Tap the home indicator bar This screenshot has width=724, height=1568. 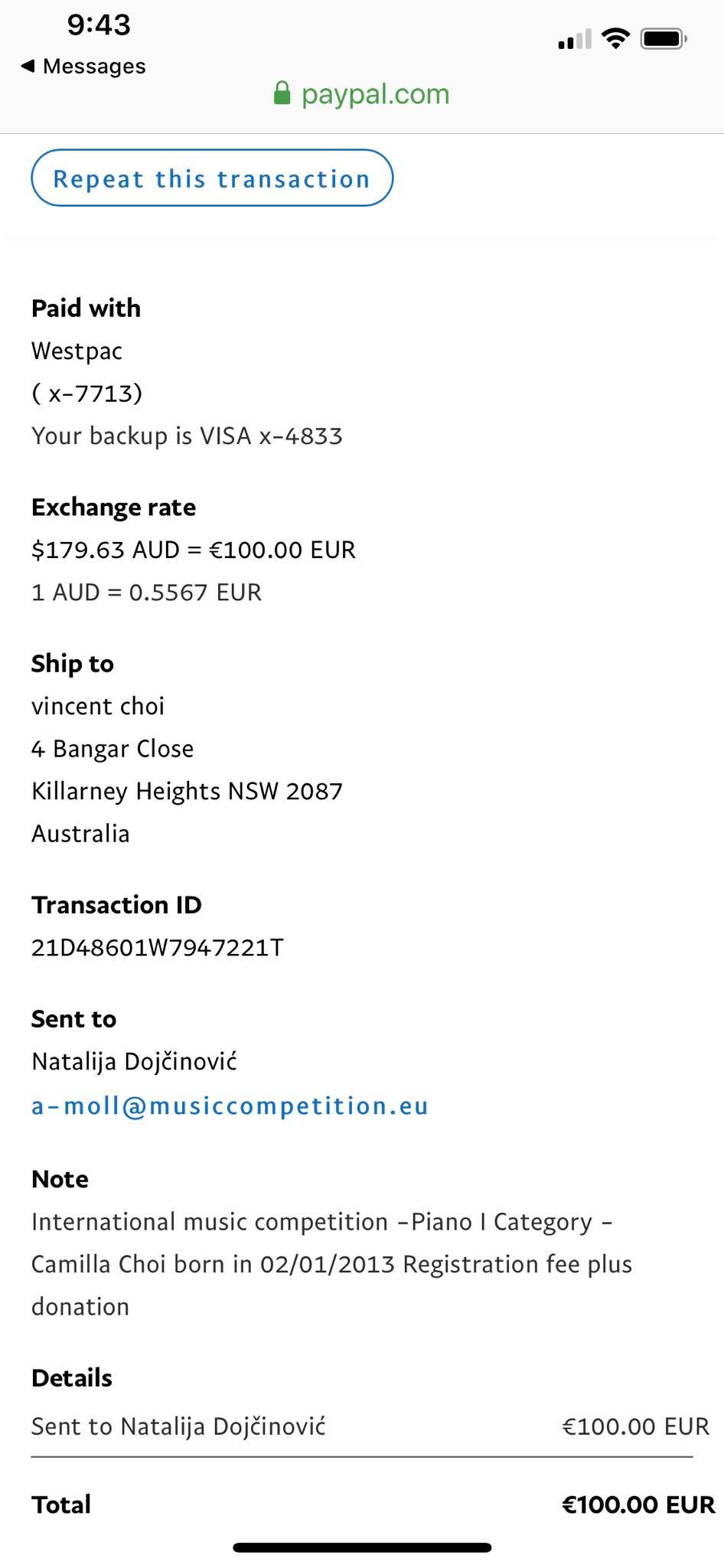[362, 1547]
